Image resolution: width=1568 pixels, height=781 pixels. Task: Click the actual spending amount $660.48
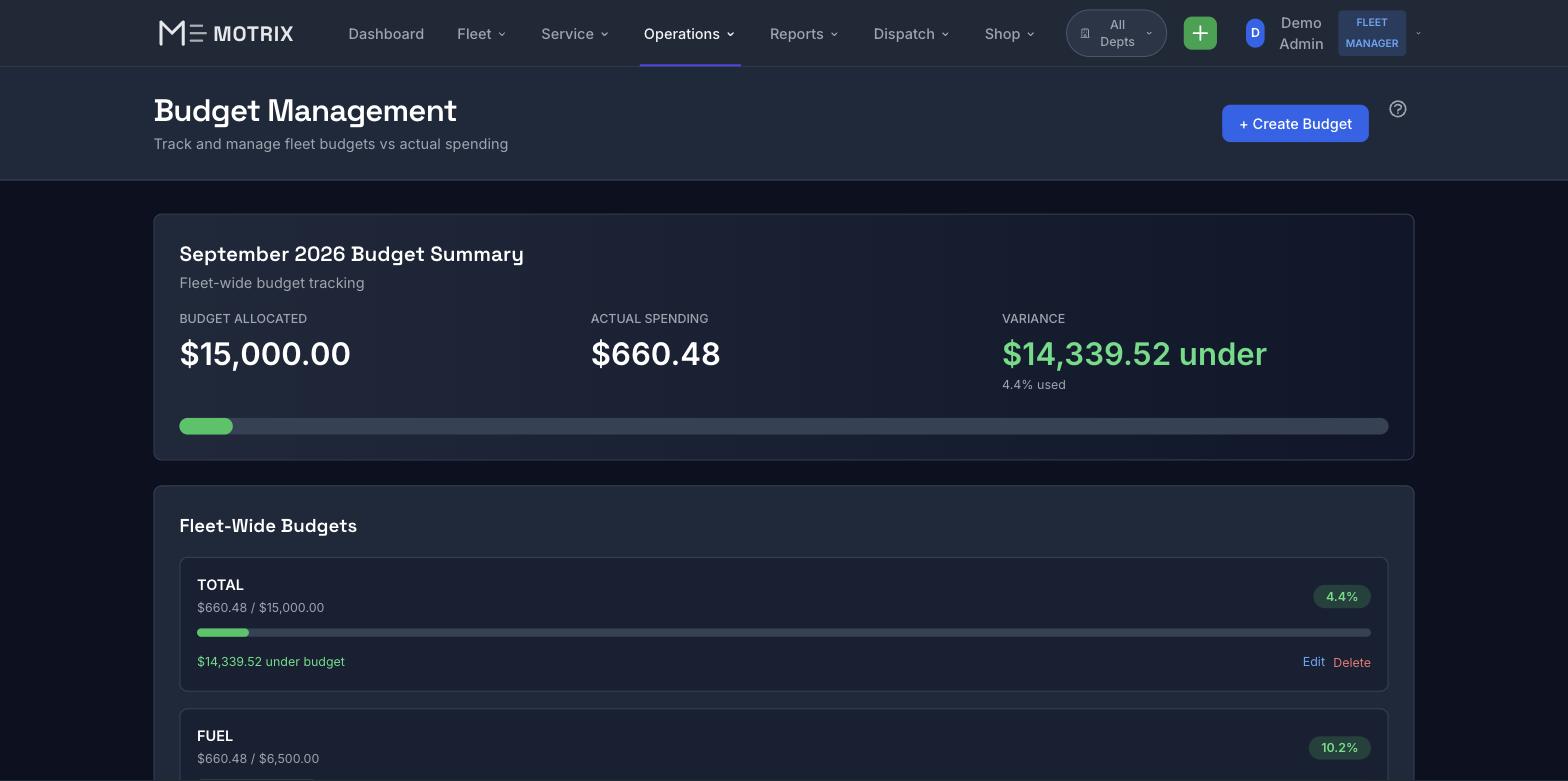click(655, 354)
